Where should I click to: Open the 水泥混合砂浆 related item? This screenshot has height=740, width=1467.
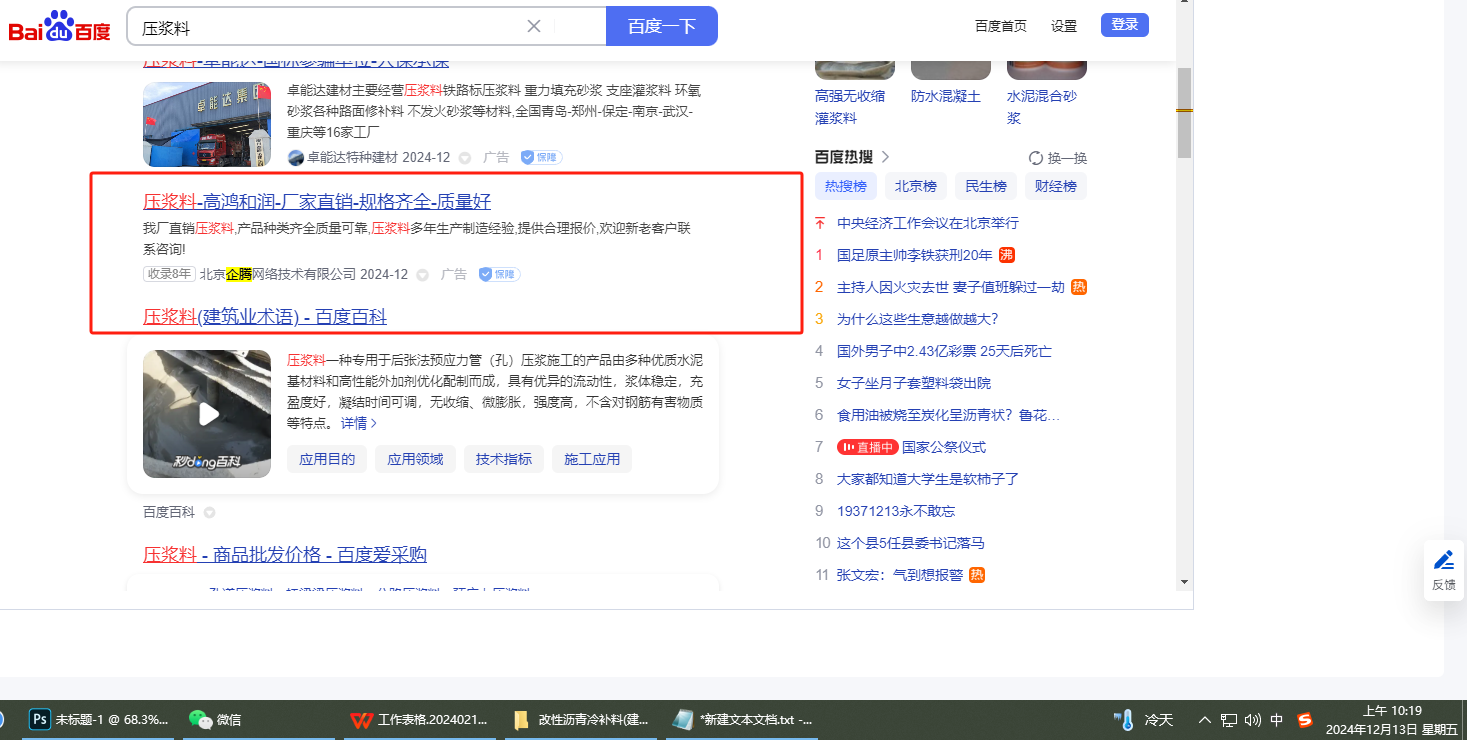pyautogui.click(x=1042, y=107)
